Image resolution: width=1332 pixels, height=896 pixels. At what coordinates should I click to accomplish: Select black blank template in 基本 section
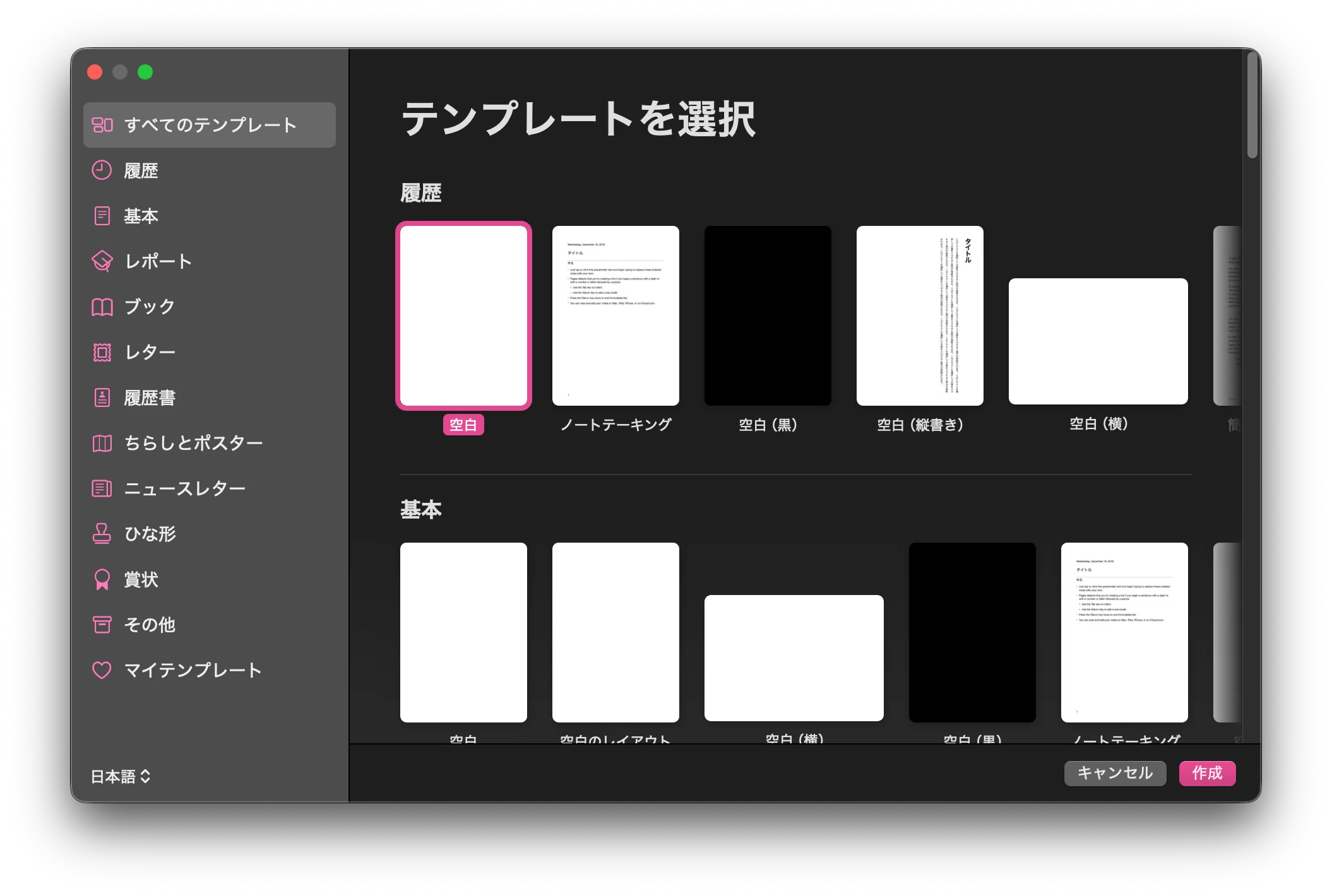tap(972, 632)
